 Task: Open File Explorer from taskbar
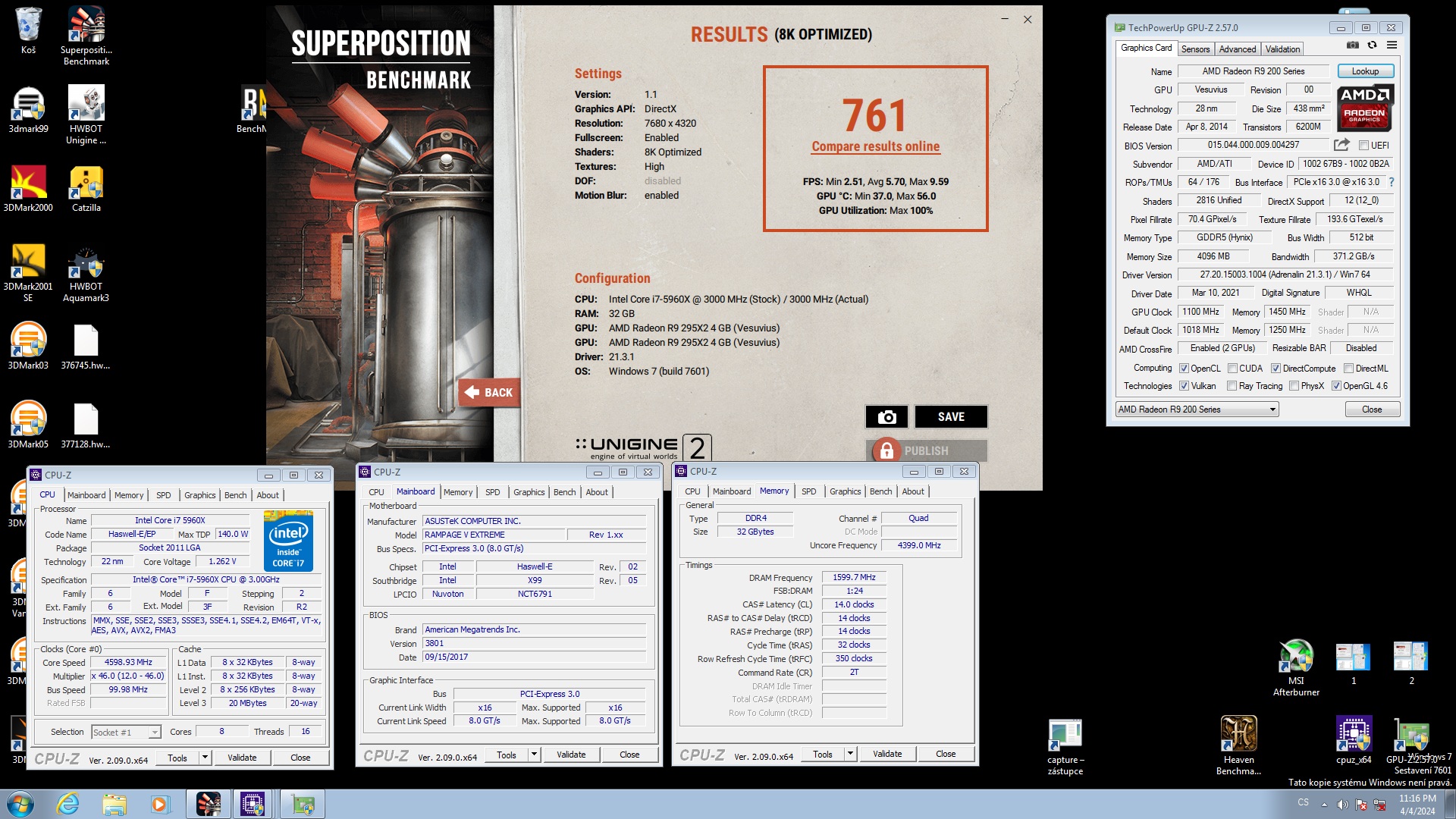click(x=115, y=804)
